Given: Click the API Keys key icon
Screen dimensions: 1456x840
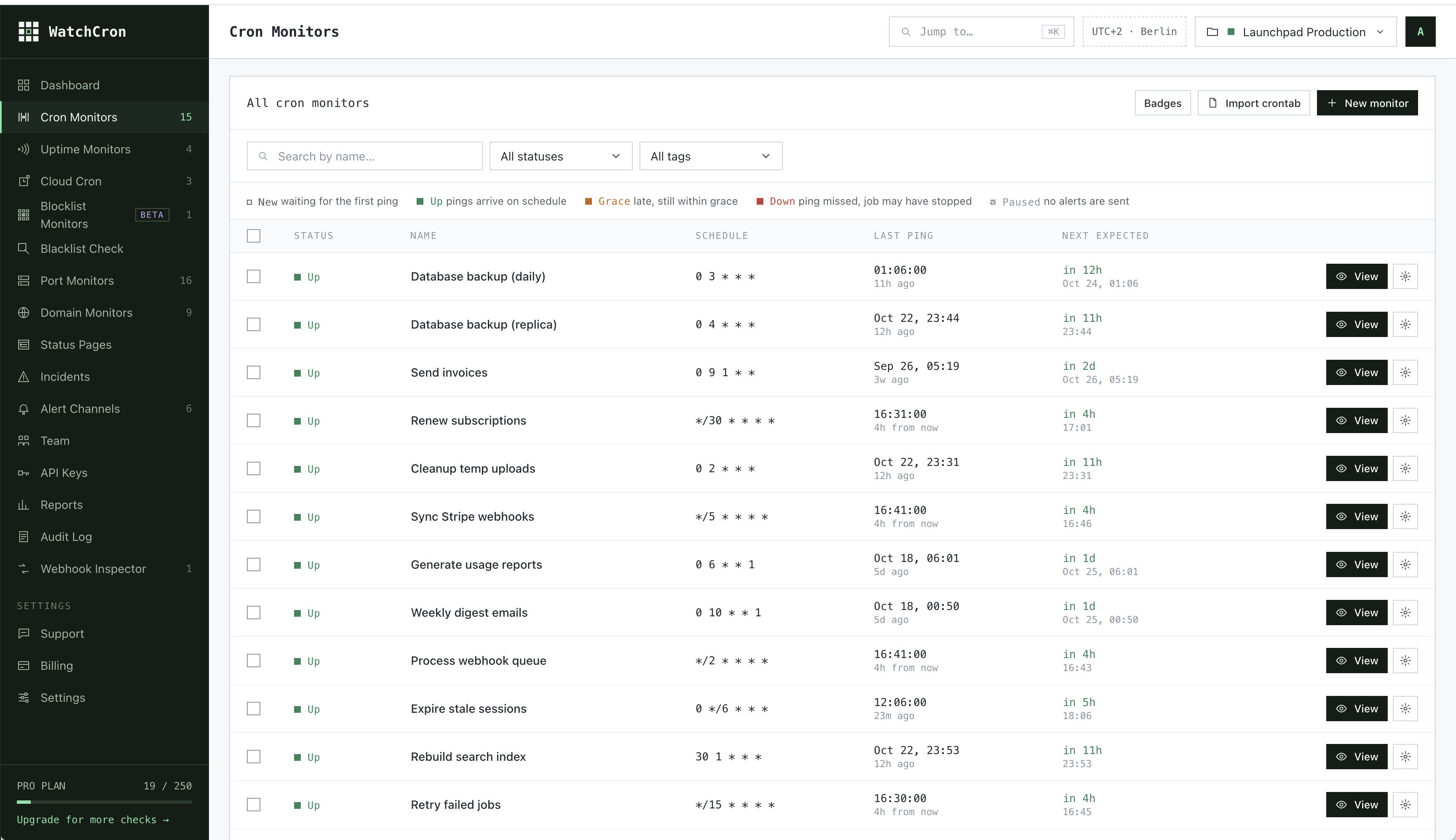Looking at the screenshot, I should coord(24,473).
